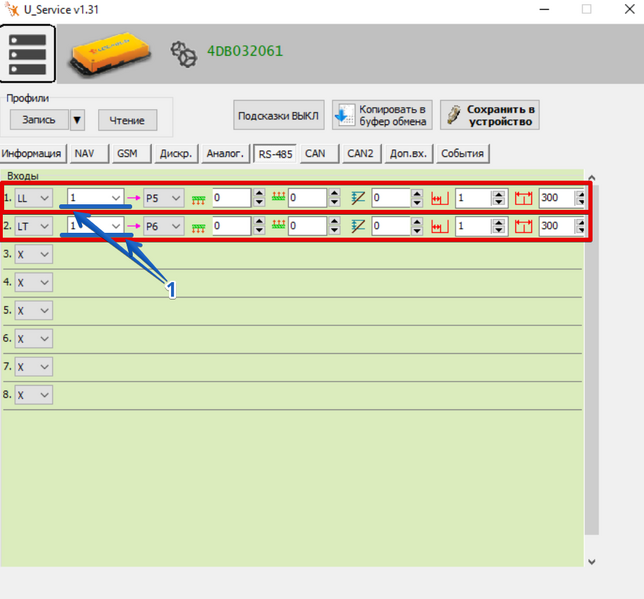Image resolution: width=644 pixels, height=599 pixels.
Task: Increase the first stepper value in row 1
Action: point(259,194)
